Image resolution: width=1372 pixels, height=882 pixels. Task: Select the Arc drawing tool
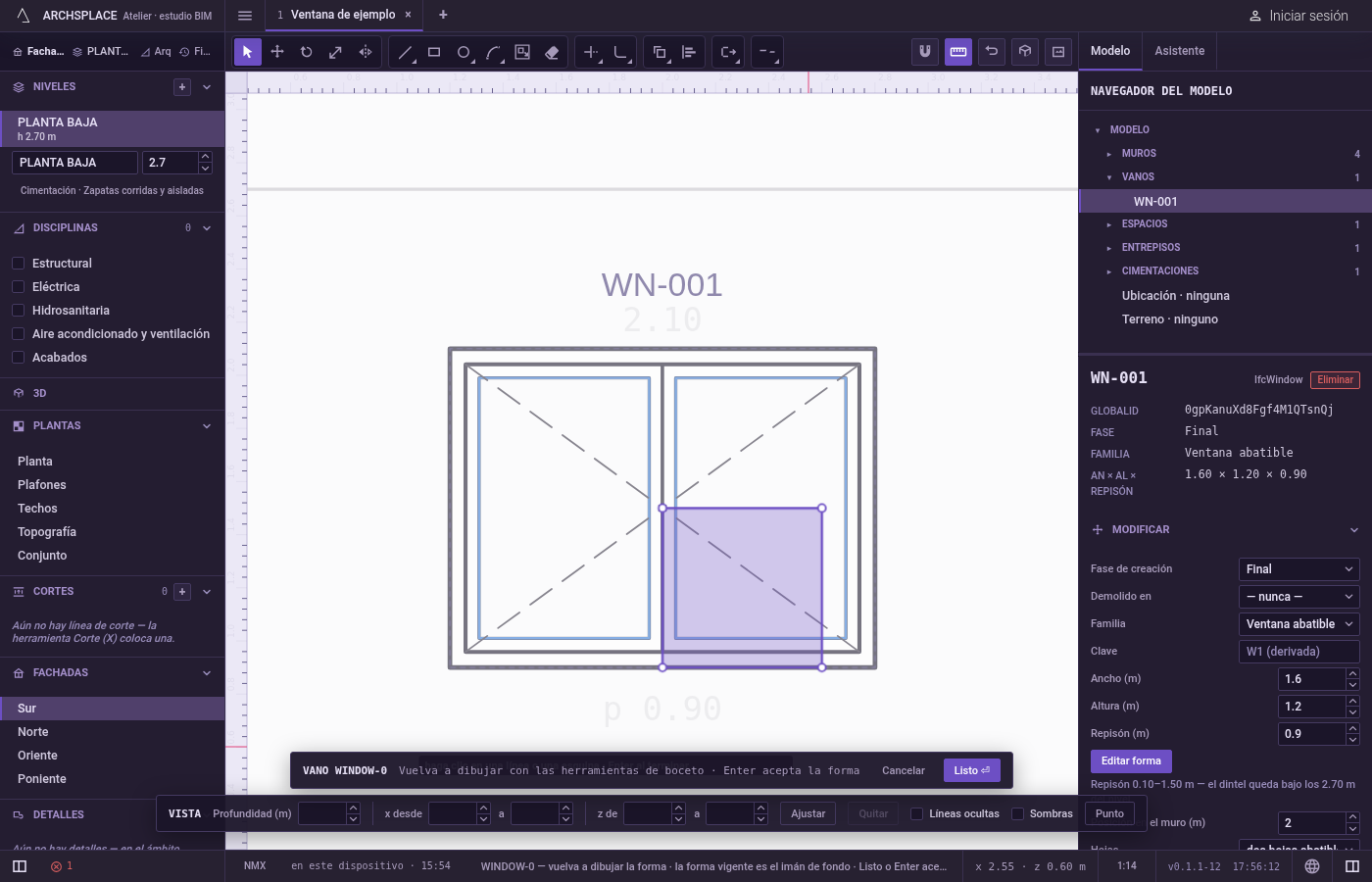pos(493,52)
